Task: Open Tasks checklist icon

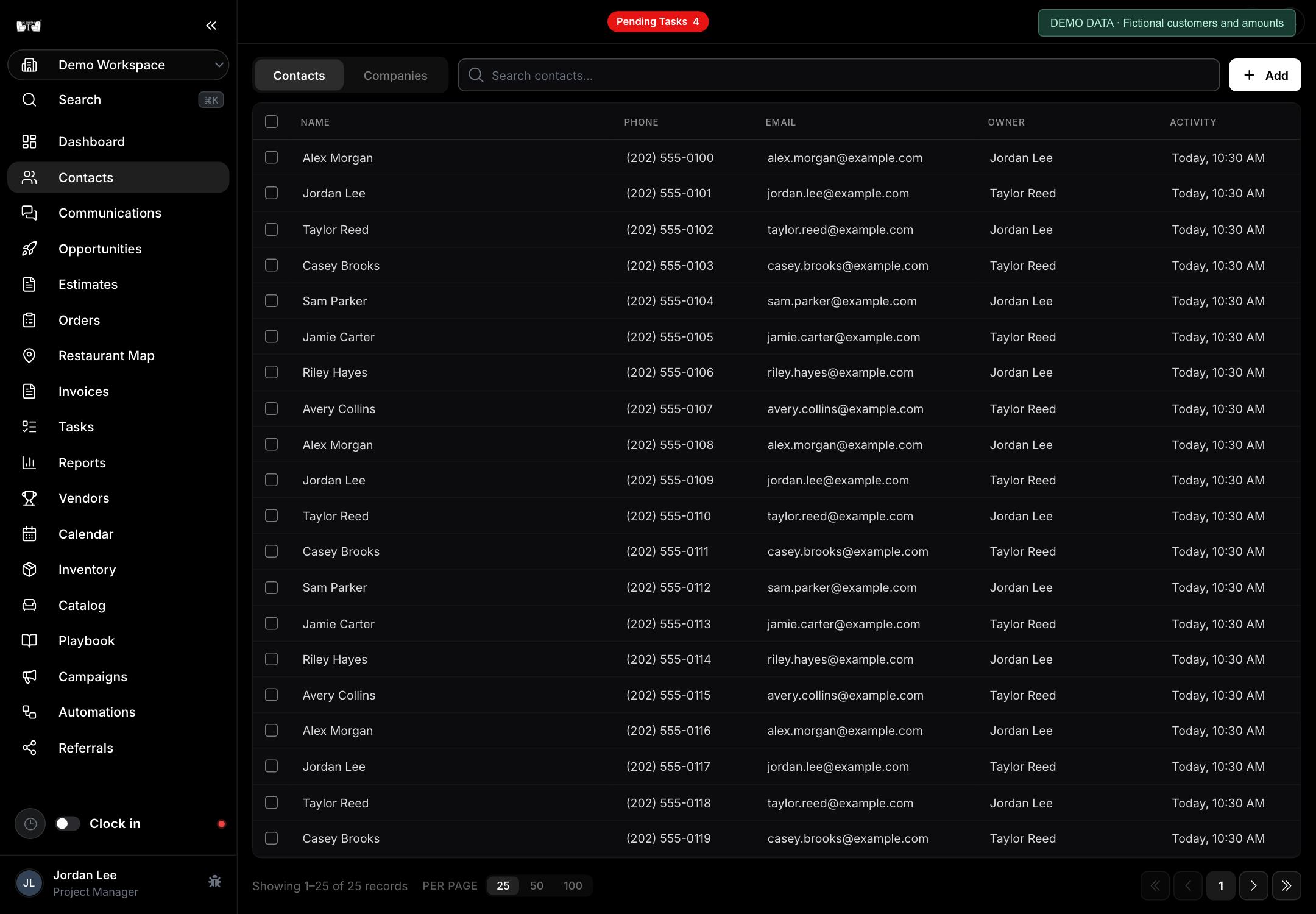Action: 29,427
